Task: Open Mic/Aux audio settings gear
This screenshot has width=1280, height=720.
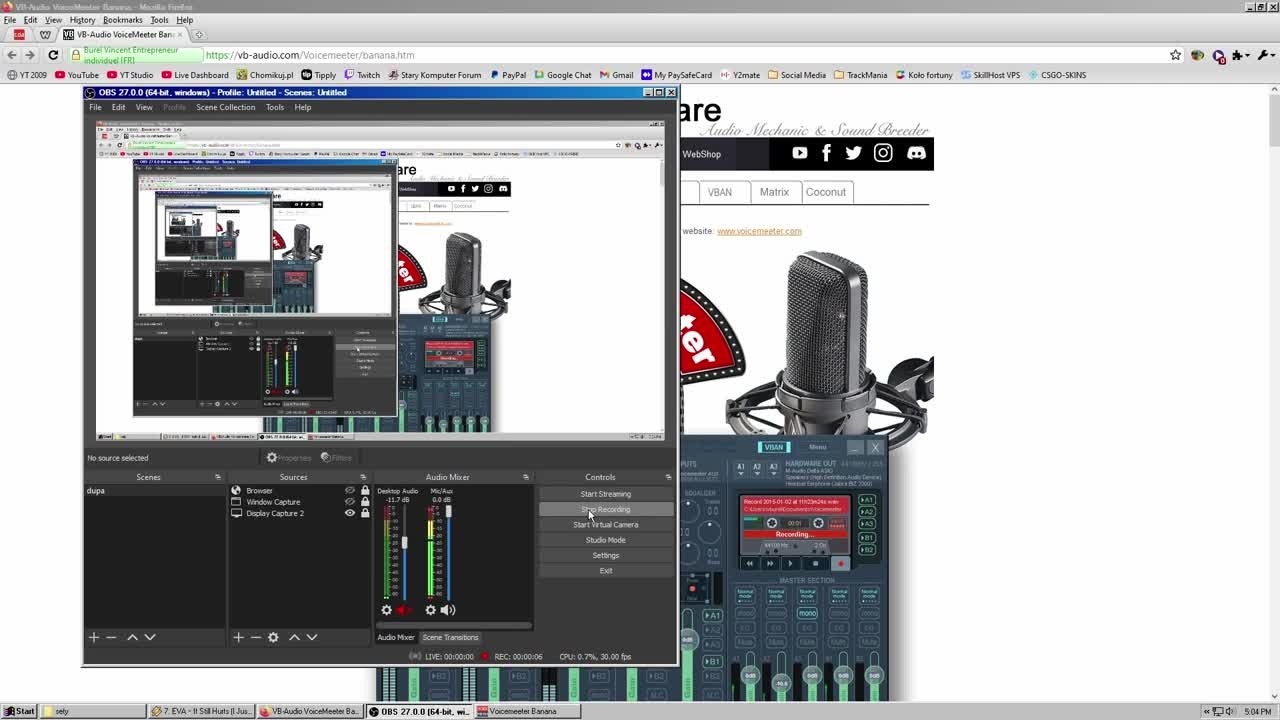Action: coord(431,610)
